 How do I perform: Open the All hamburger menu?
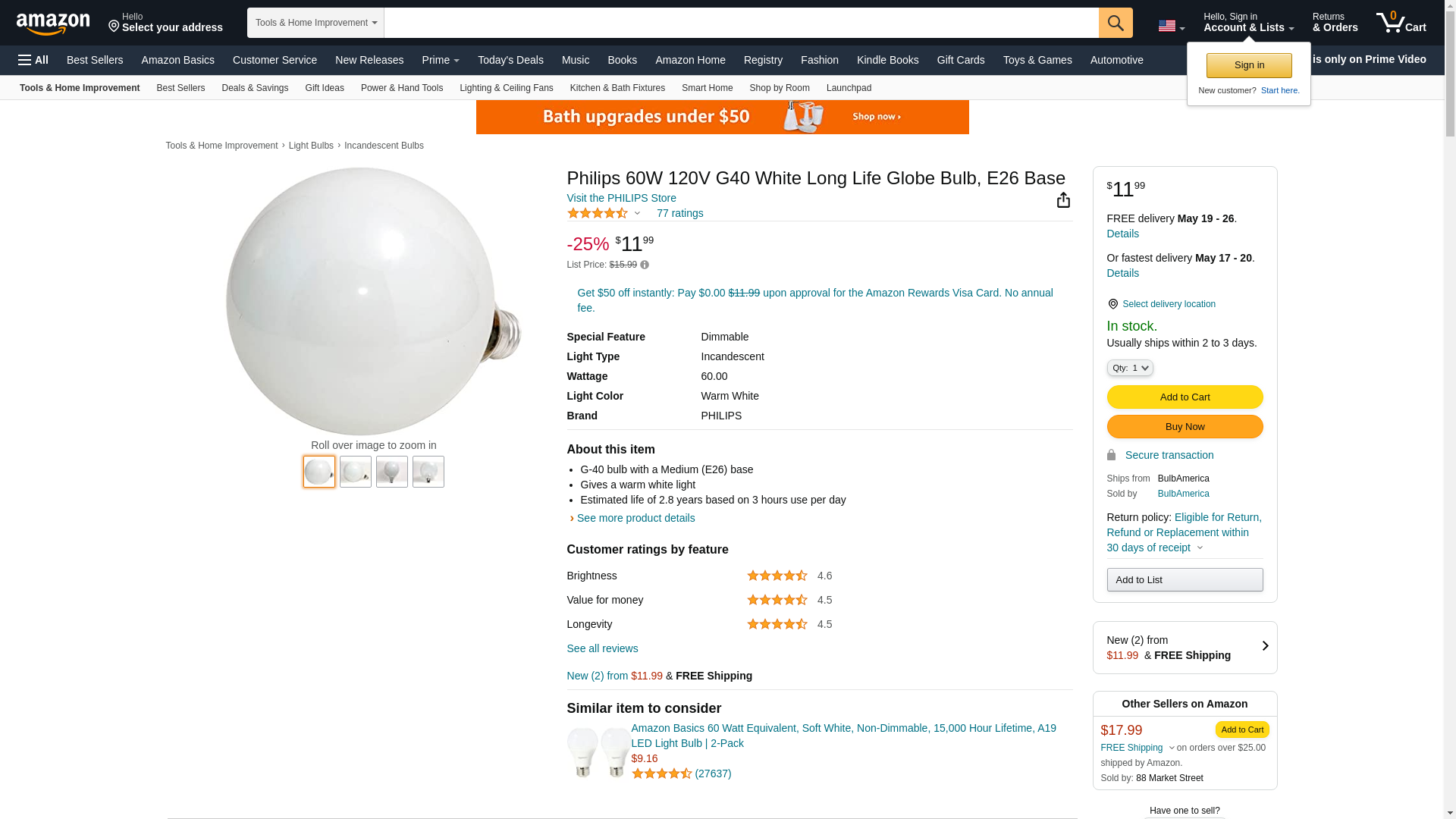coord(33,60)
